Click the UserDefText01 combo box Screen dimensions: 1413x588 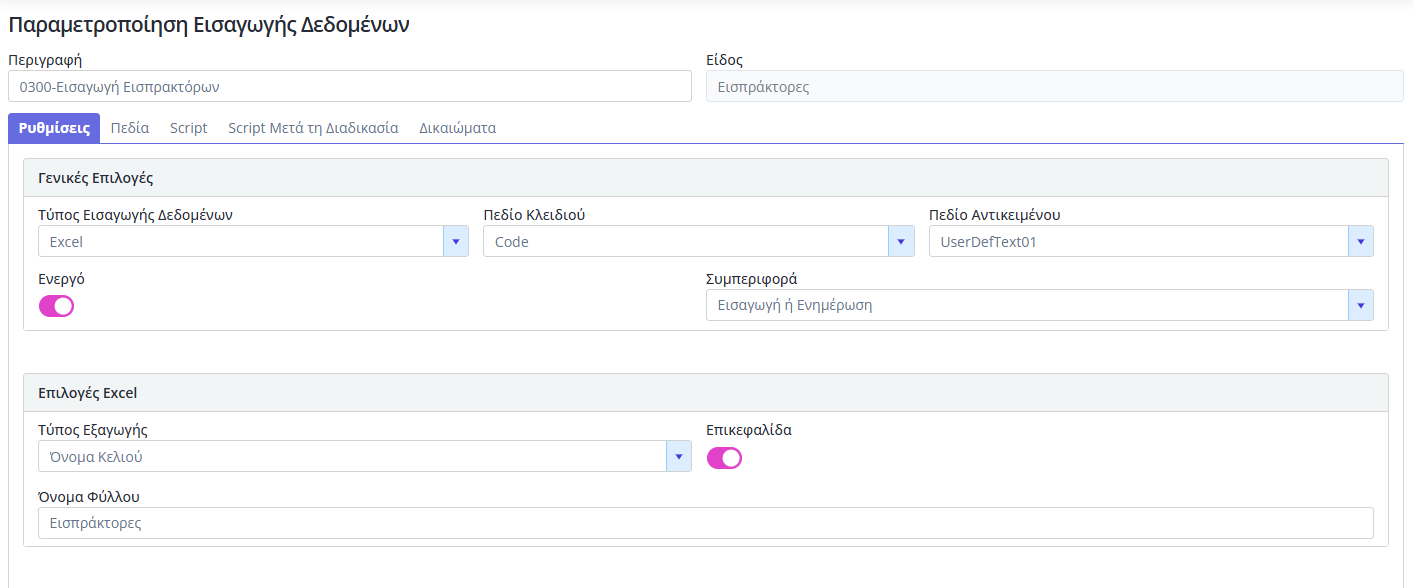coord(1137,241)
